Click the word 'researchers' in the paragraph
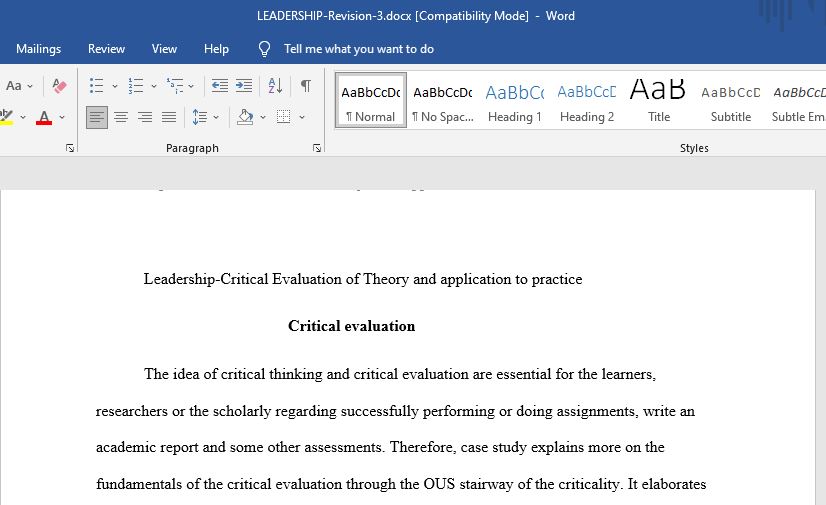Screen dimensions: 826x505 pyautogui.click(x=133, y=411)
